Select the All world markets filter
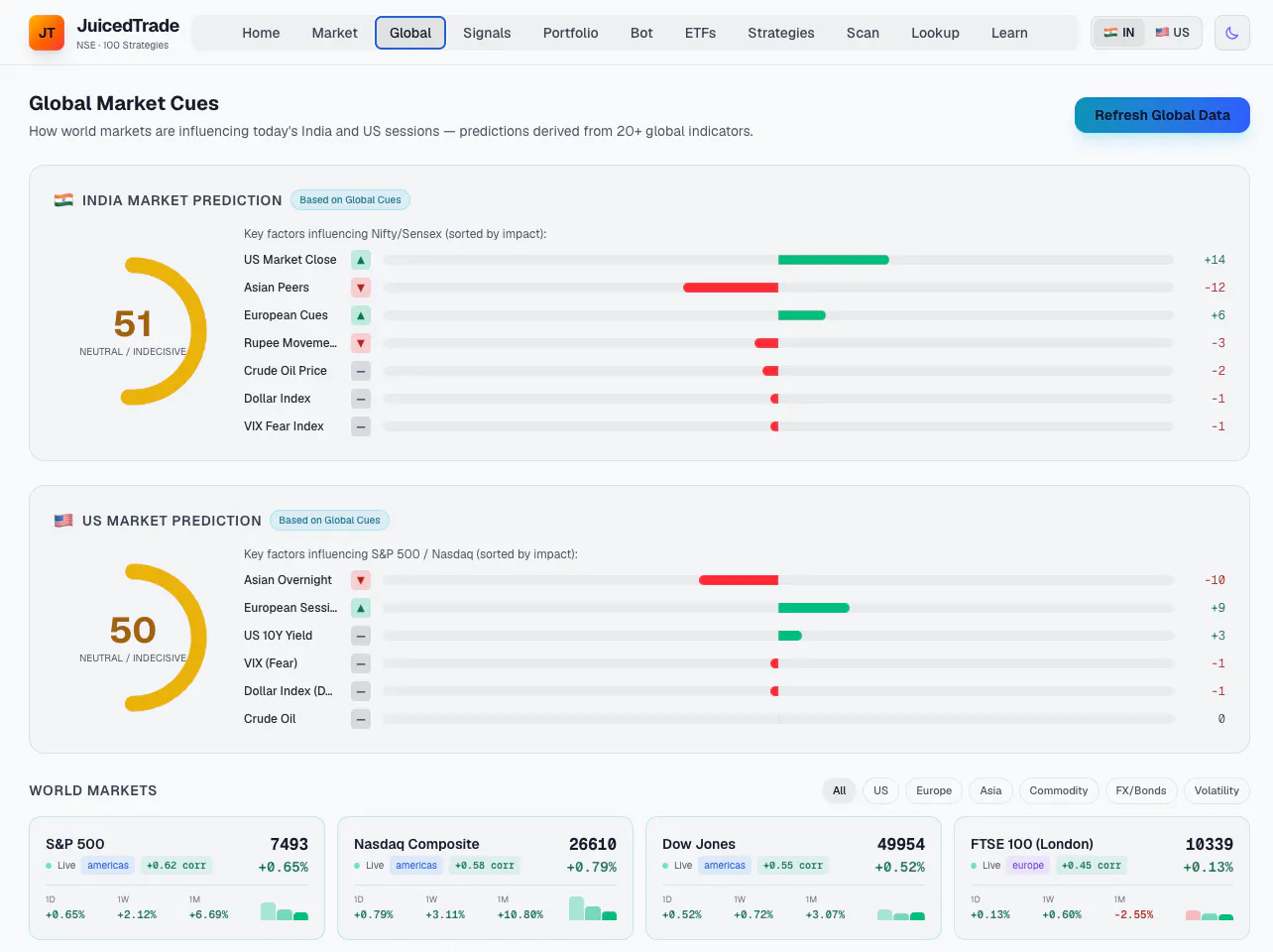This screenshot has height=952, width=1273. pos(840,790)
